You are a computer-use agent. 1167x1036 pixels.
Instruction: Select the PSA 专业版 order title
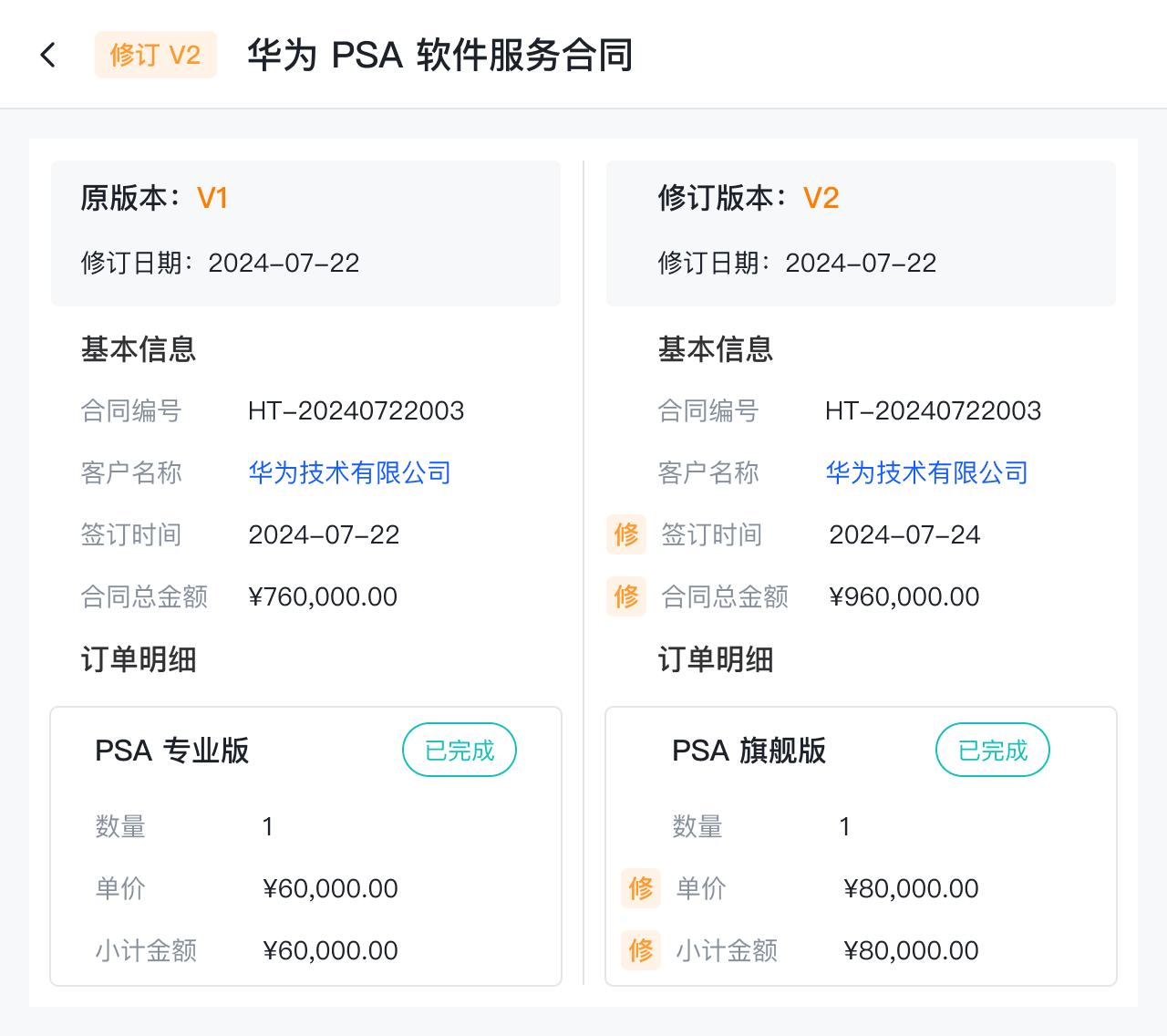coord(172,751)
